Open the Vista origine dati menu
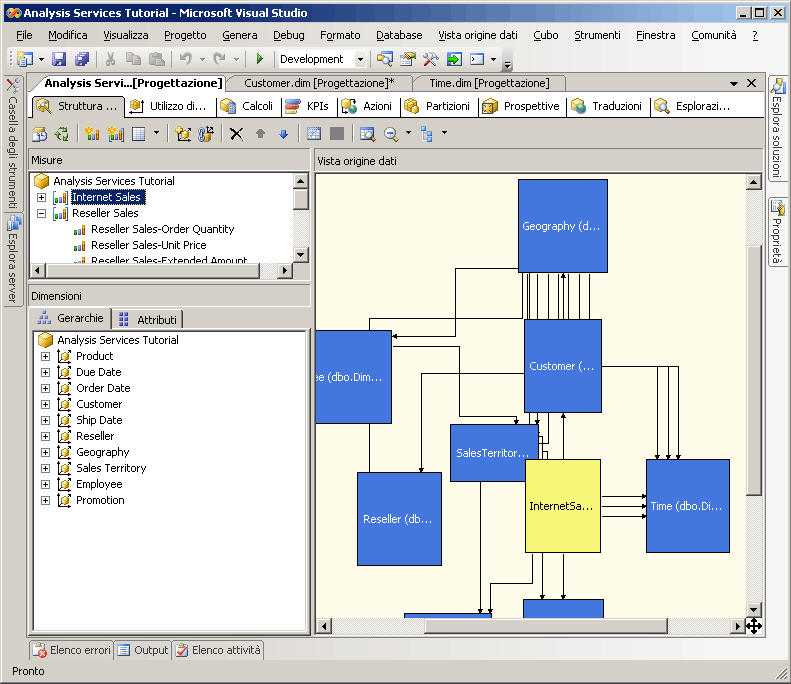Image resolution: width=791 pixels, height=684 pixels. click(477, 35)
